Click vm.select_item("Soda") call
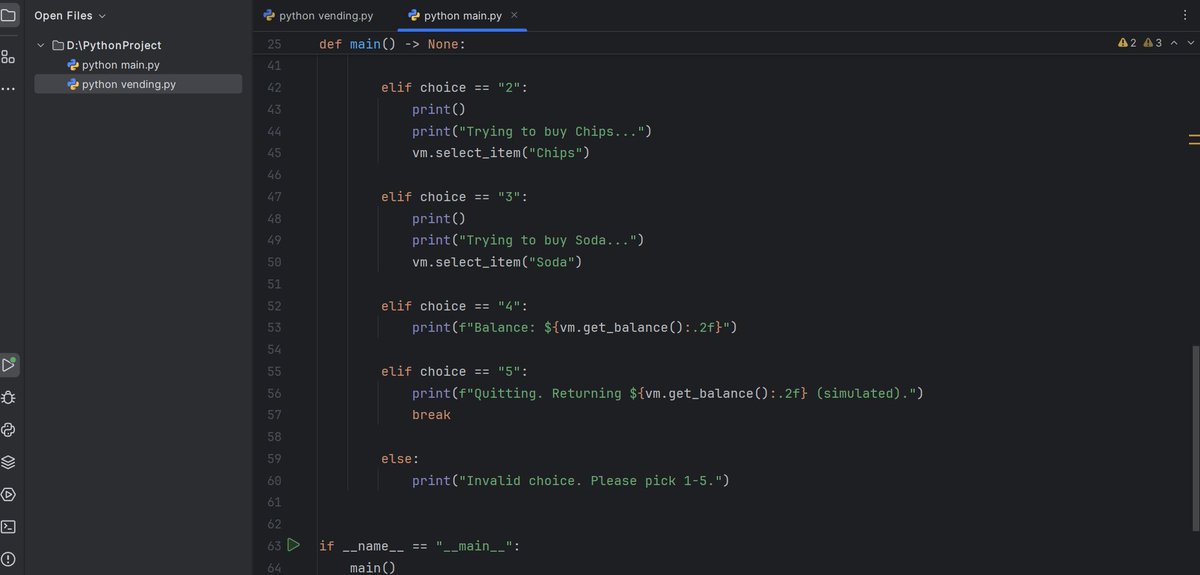 click(x=497, y=262)
